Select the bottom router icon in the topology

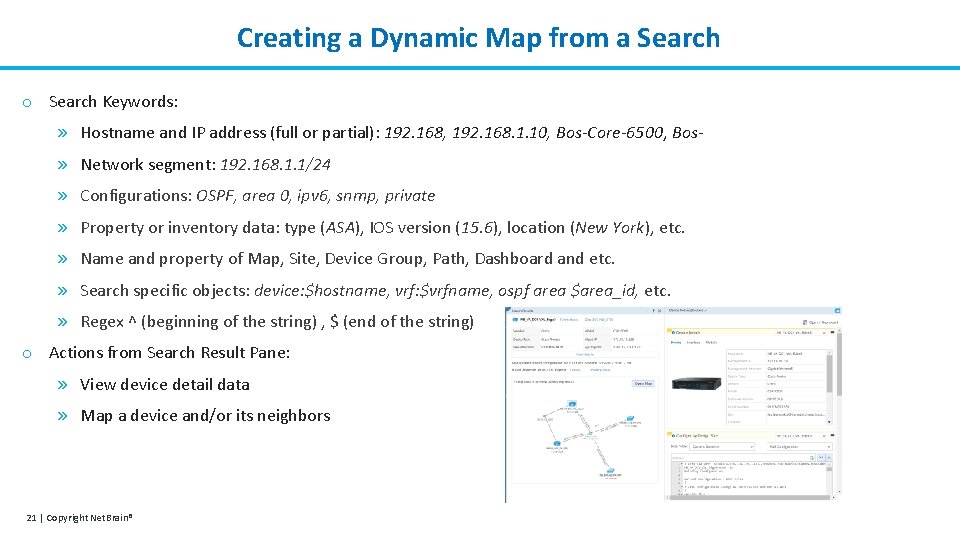(x=610, y=470)
